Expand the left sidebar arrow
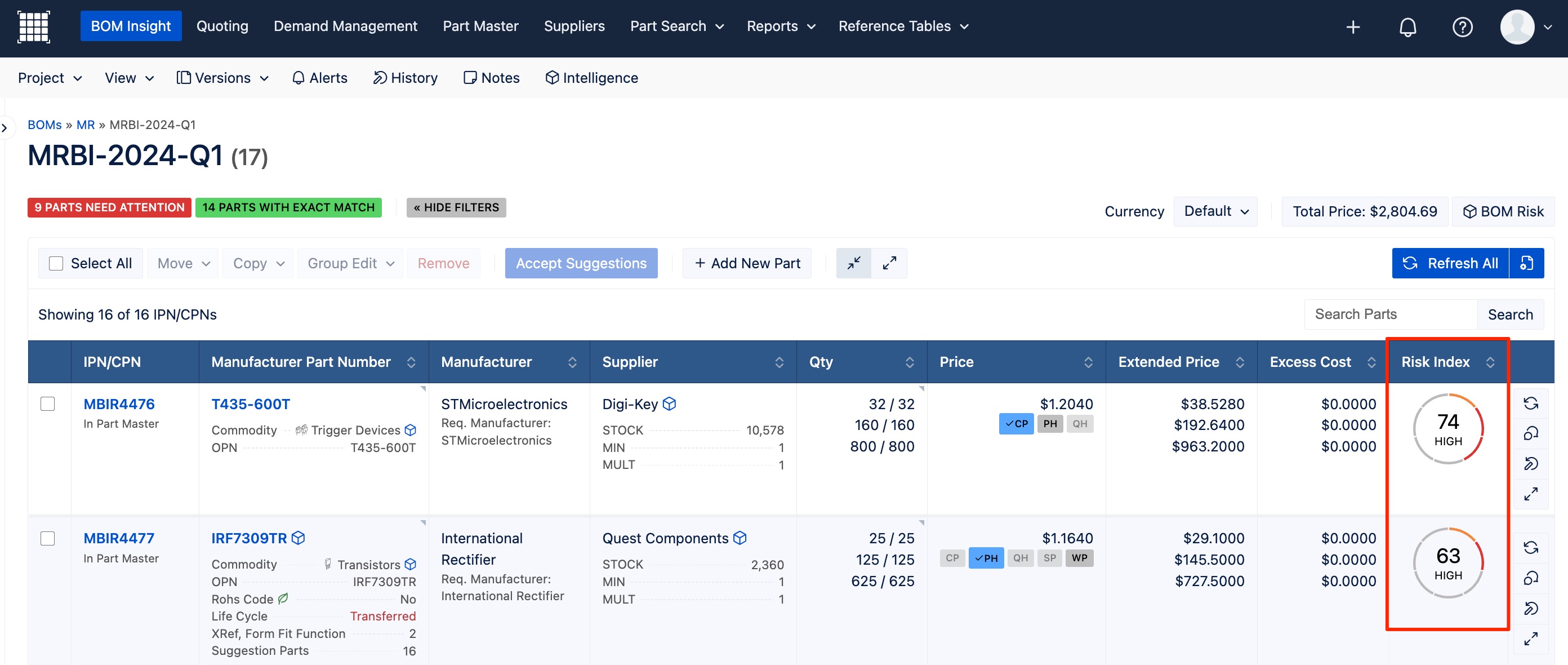 point(5,128)
